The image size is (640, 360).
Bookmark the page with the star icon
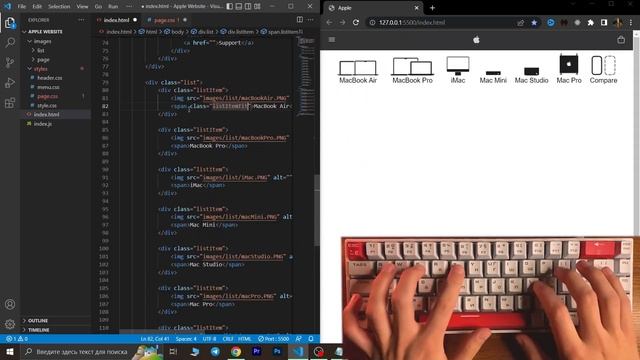(x=534, y=23)
